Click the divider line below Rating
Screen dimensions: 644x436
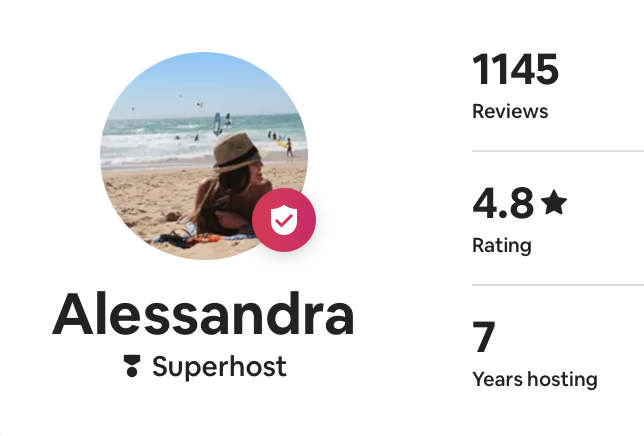pyautogui.click(x=557, y=285)
